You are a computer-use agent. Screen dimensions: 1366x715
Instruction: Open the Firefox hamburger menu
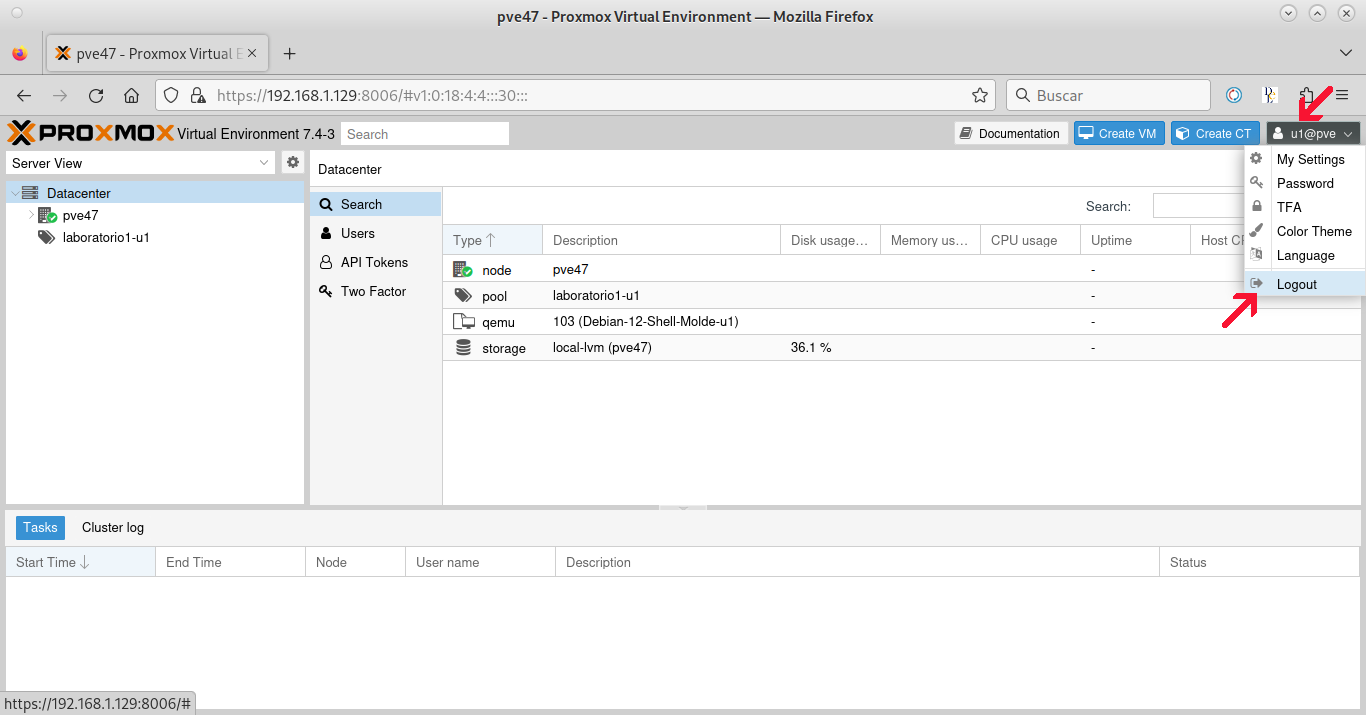1342,95
